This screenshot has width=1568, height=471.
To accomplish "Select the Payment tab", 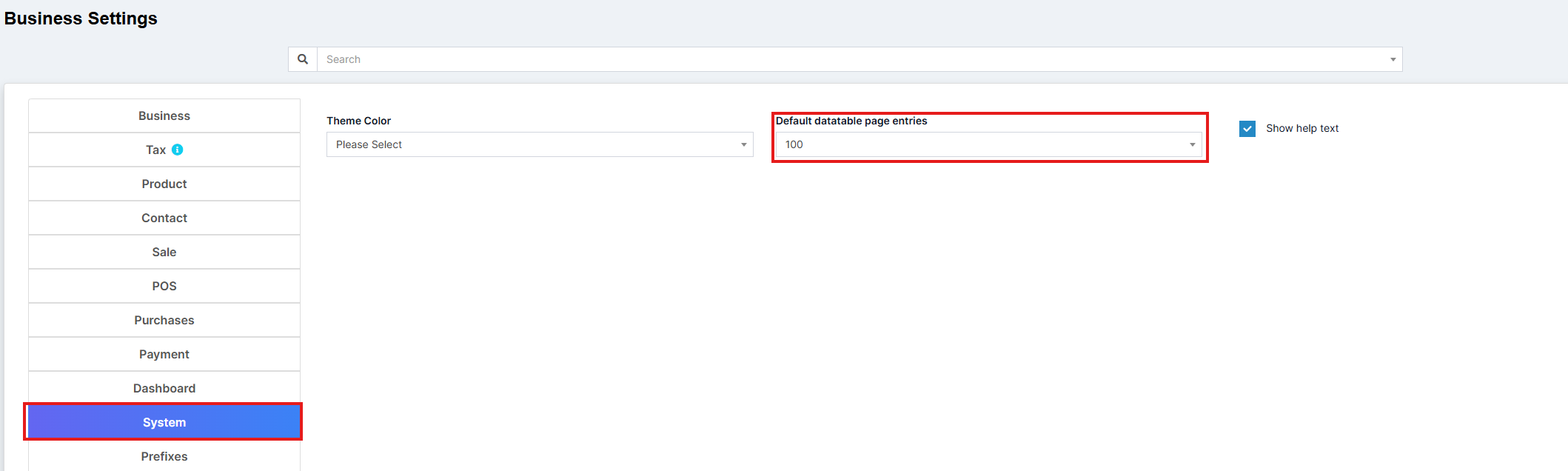I will click(164, 355).
